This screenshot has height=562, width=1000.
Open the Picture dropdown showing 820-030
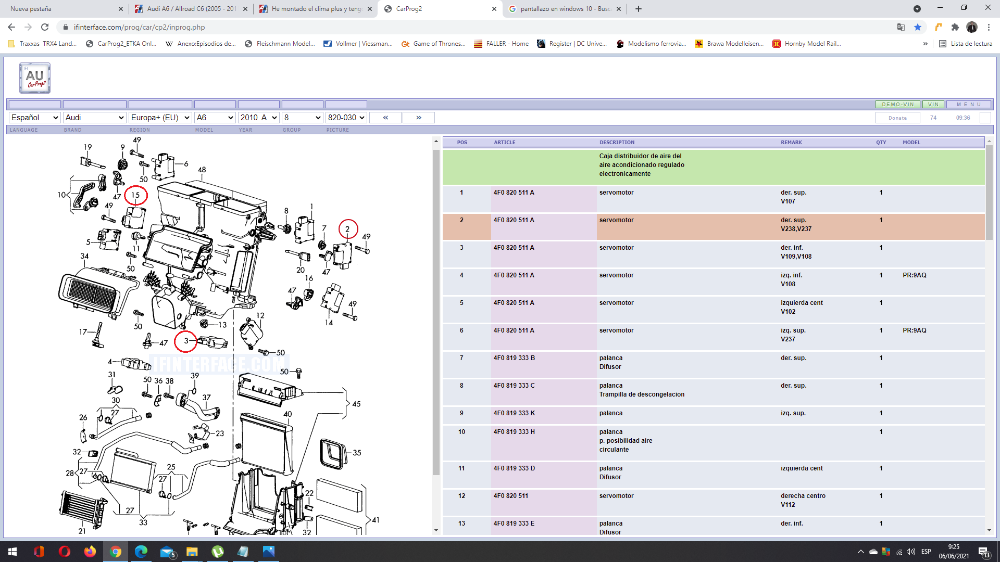pos(346,117)
